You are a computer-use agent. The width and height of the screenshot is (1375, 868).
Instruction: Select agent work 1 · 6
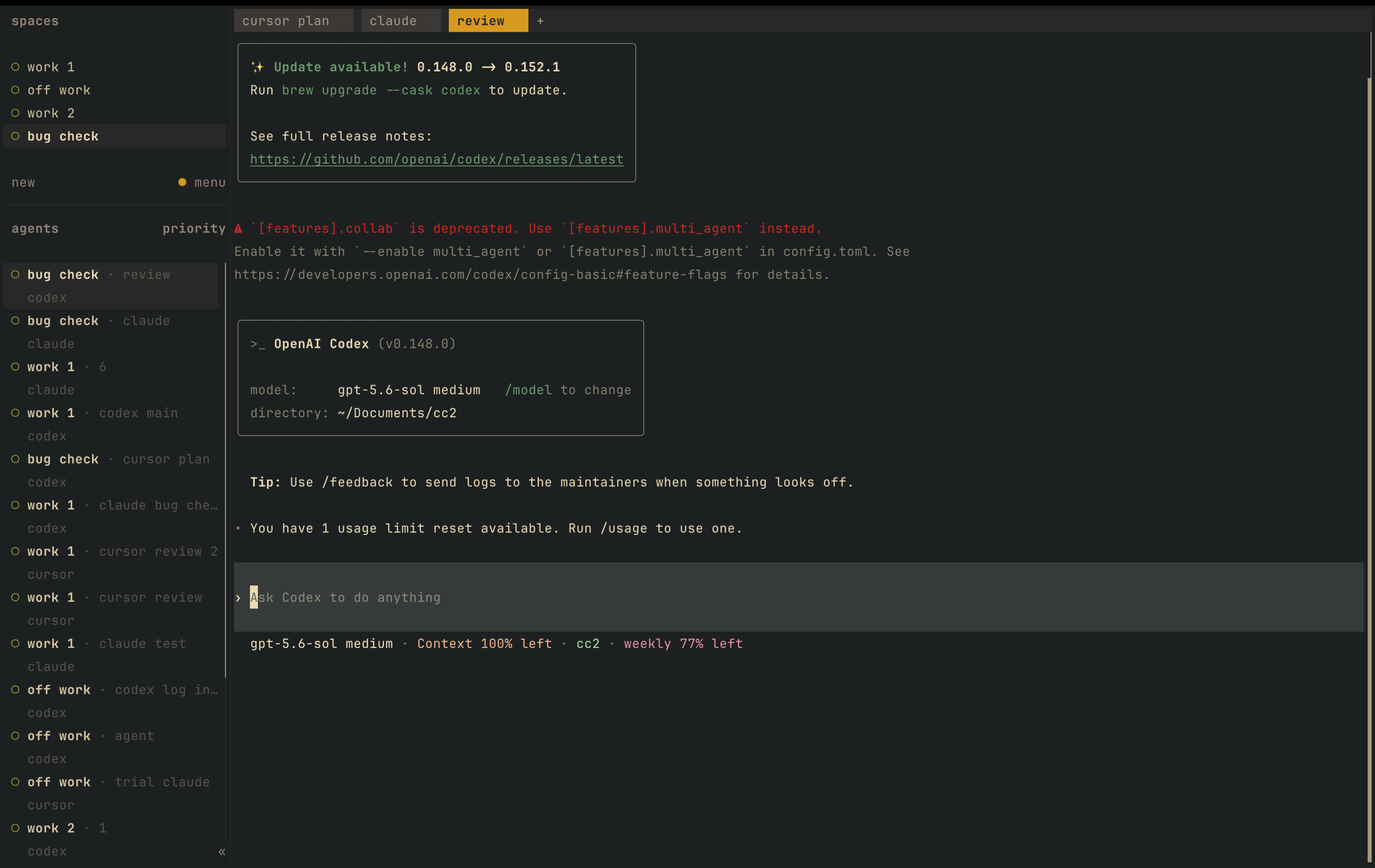point(111,378)
